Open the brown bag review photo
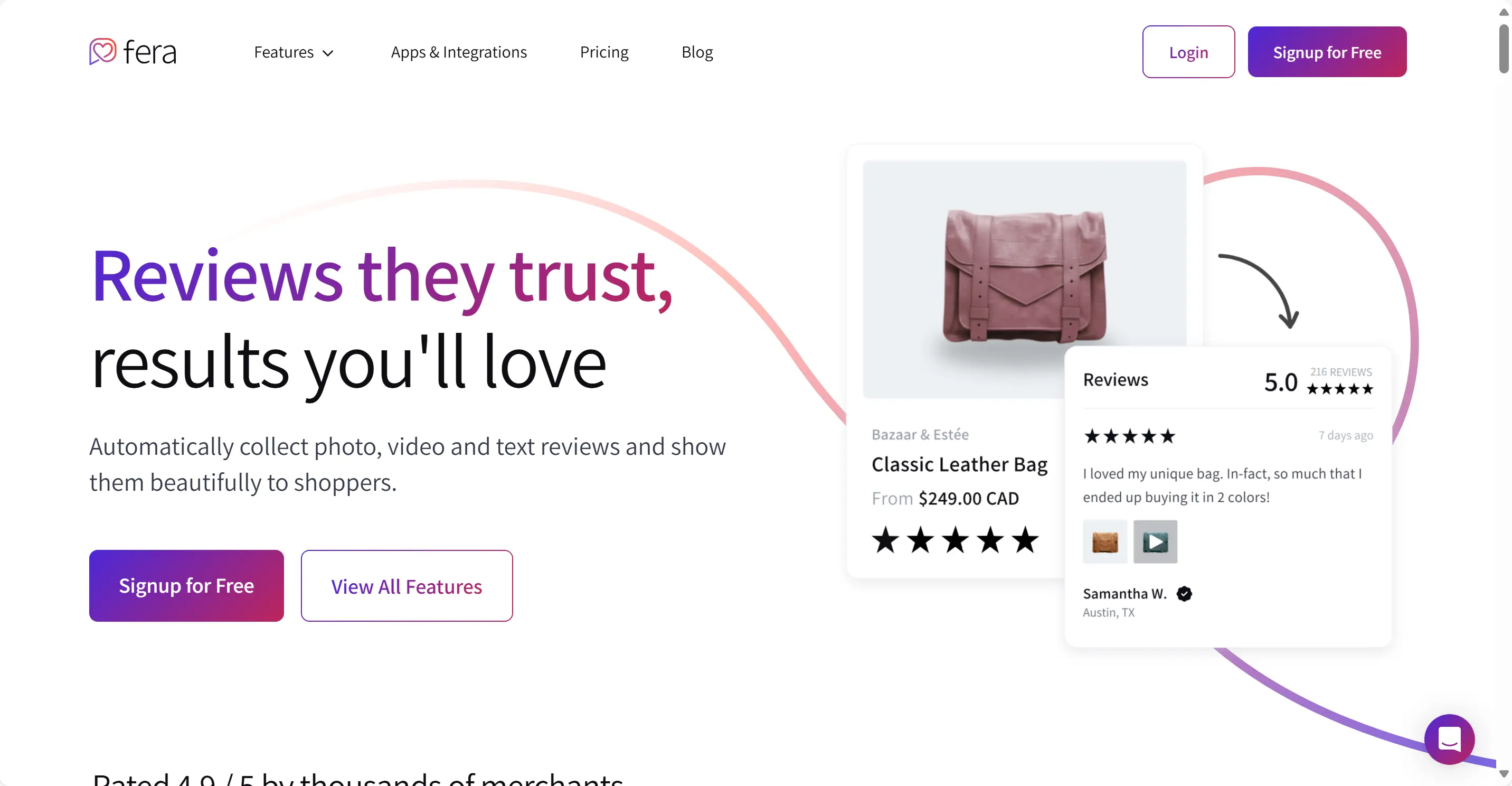Screen dimensions: 1512x786 (x=1104, y=541)
